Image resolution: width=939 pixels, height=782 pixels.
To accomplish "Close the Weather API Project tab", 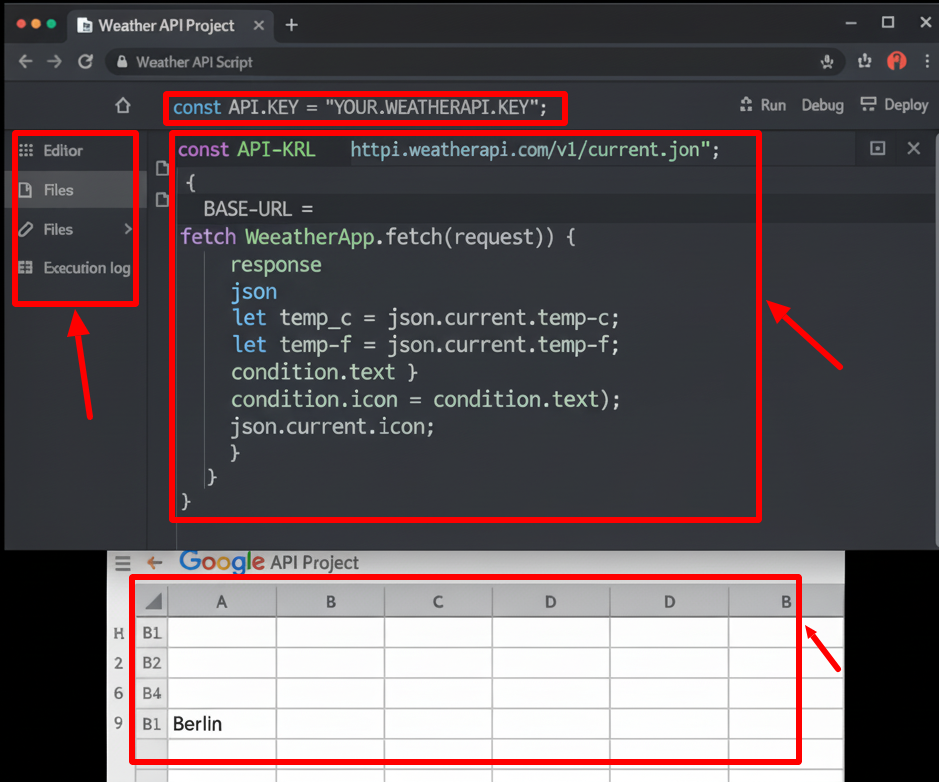I will 259,25.
